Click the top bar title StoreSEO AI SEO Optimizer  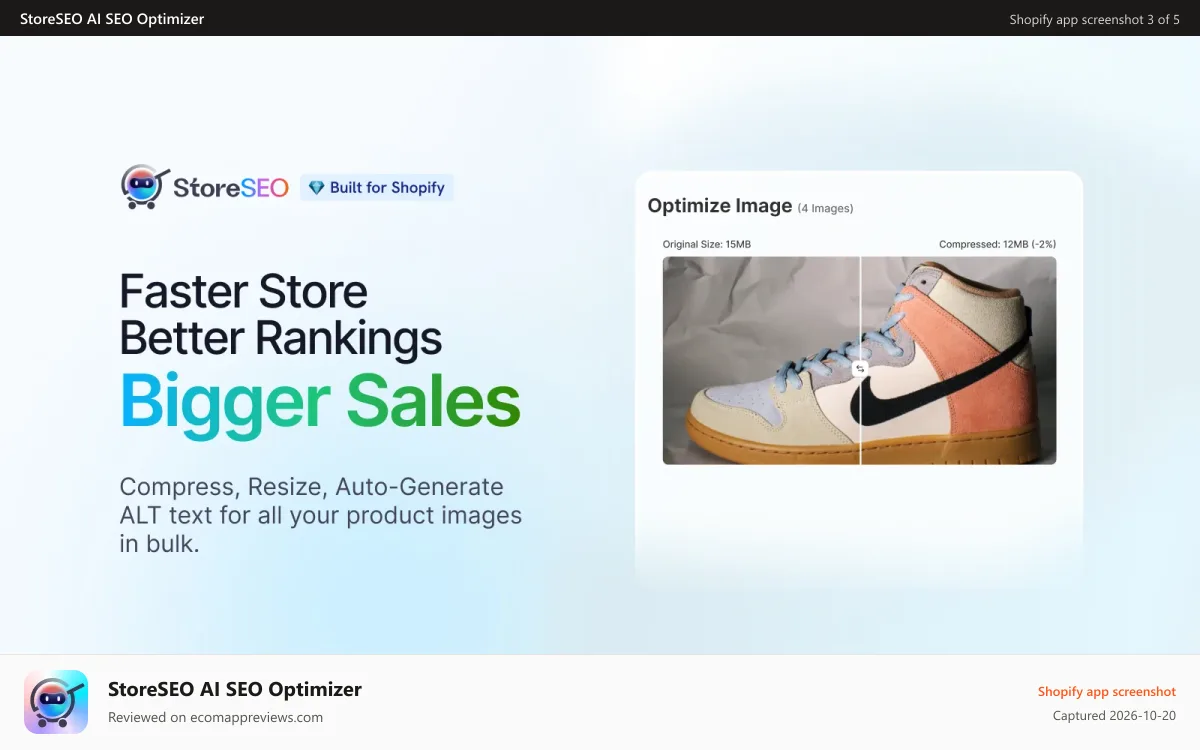112,18
